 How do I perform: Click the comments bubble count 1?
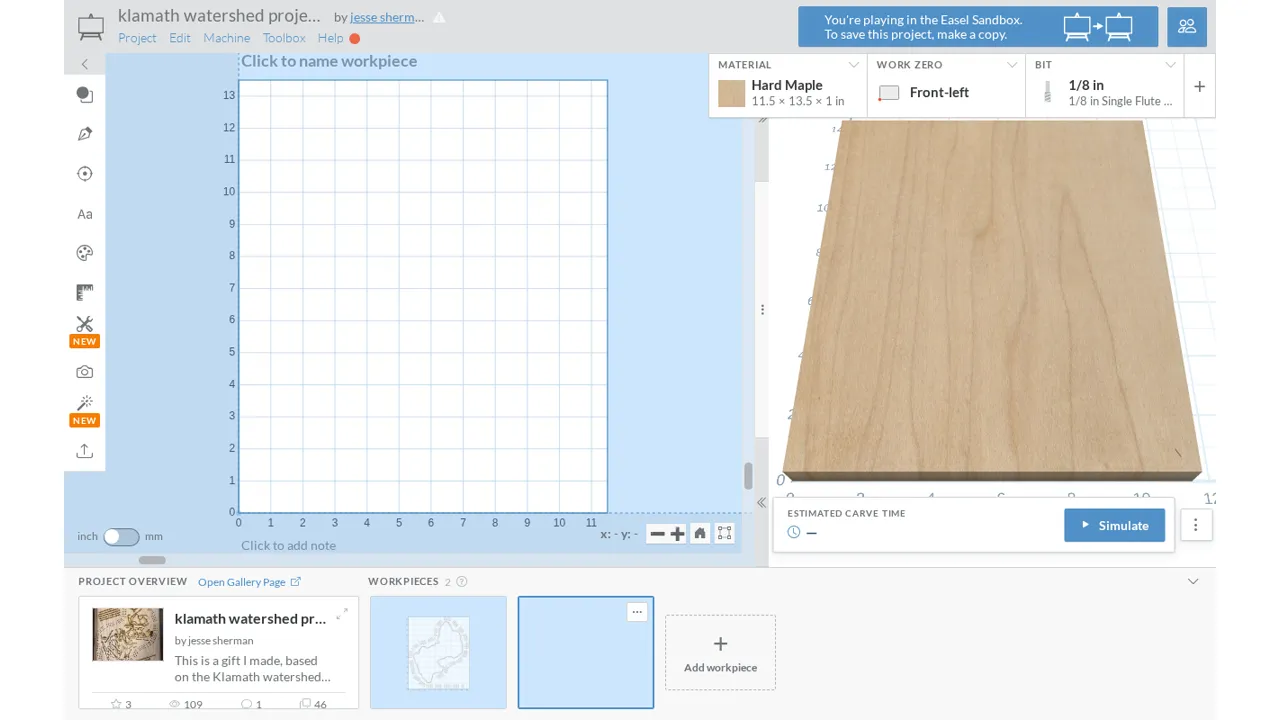[x=251, y=704]
